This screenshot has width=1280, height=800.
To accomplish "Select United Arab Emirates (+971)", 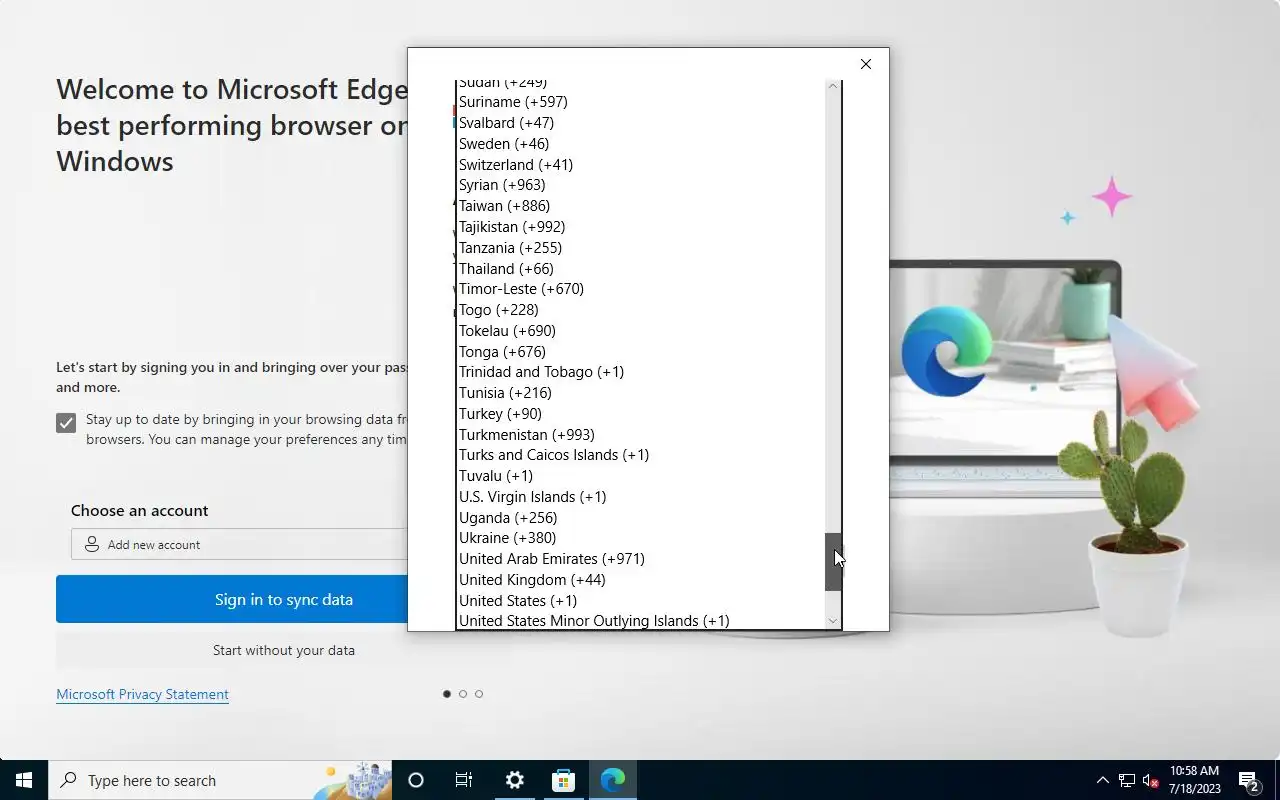I will (x=640, y=559).
